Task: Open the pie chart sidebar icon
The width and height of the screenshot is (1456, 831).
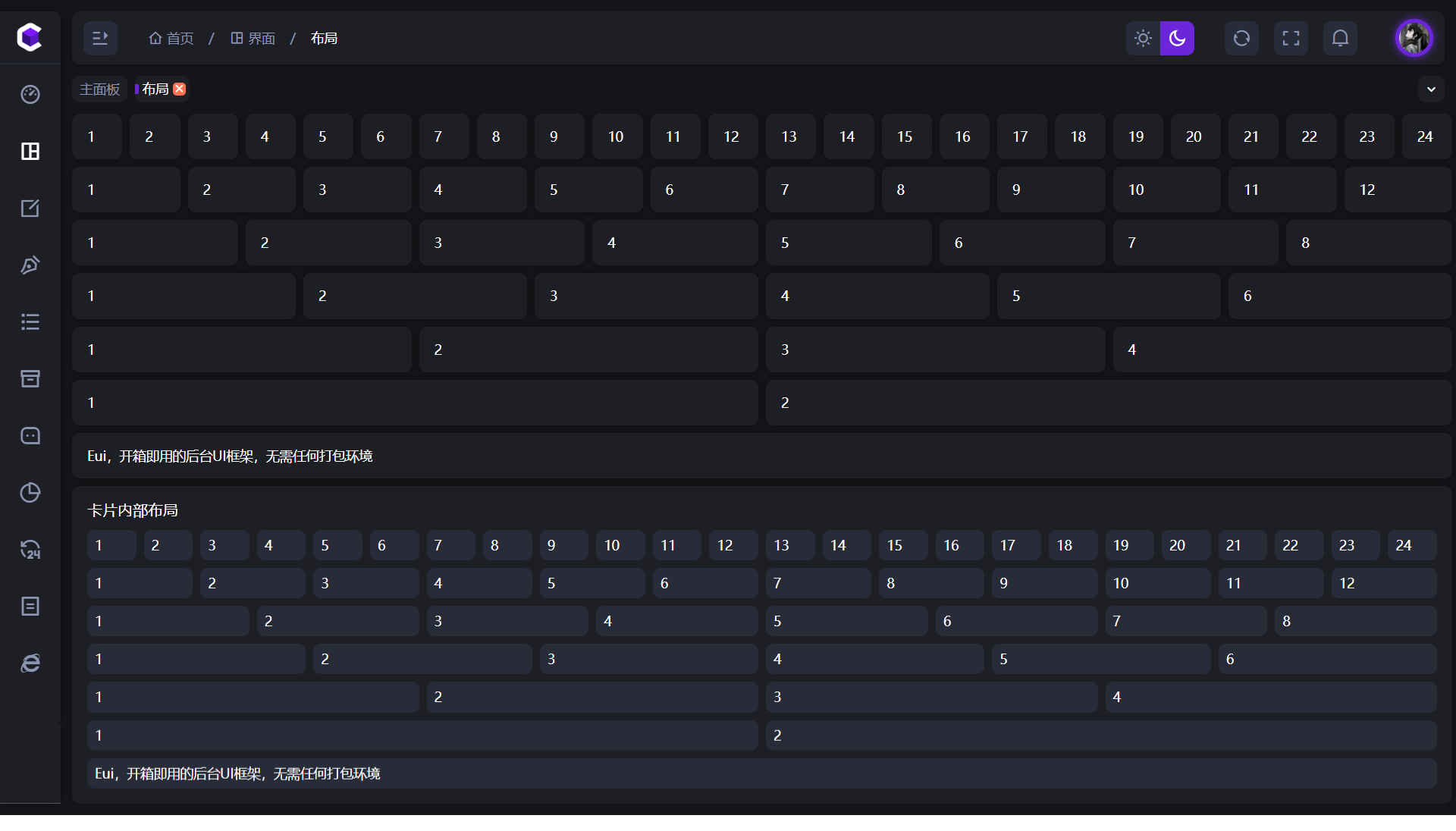Action: tap(30, 492)
